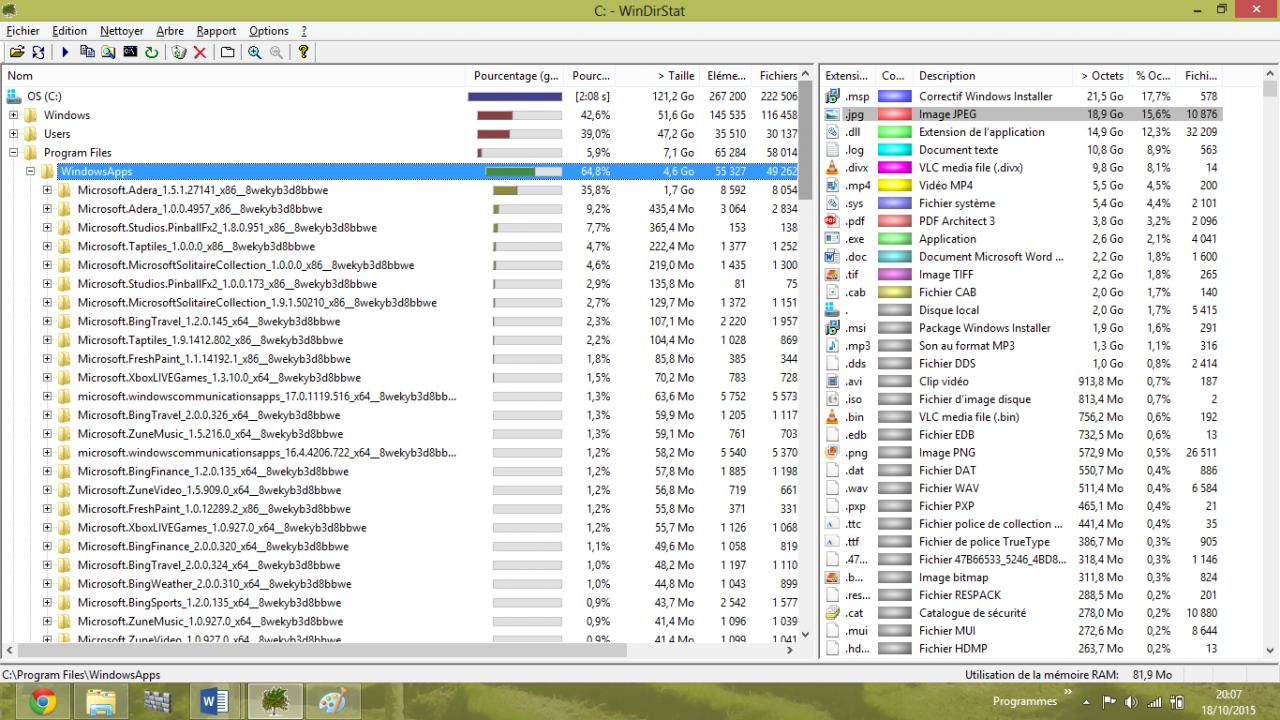Click the Command Prompt Here toolbar icon
The width and height of the screenshot is (1280, 720).
click(130, 52)
